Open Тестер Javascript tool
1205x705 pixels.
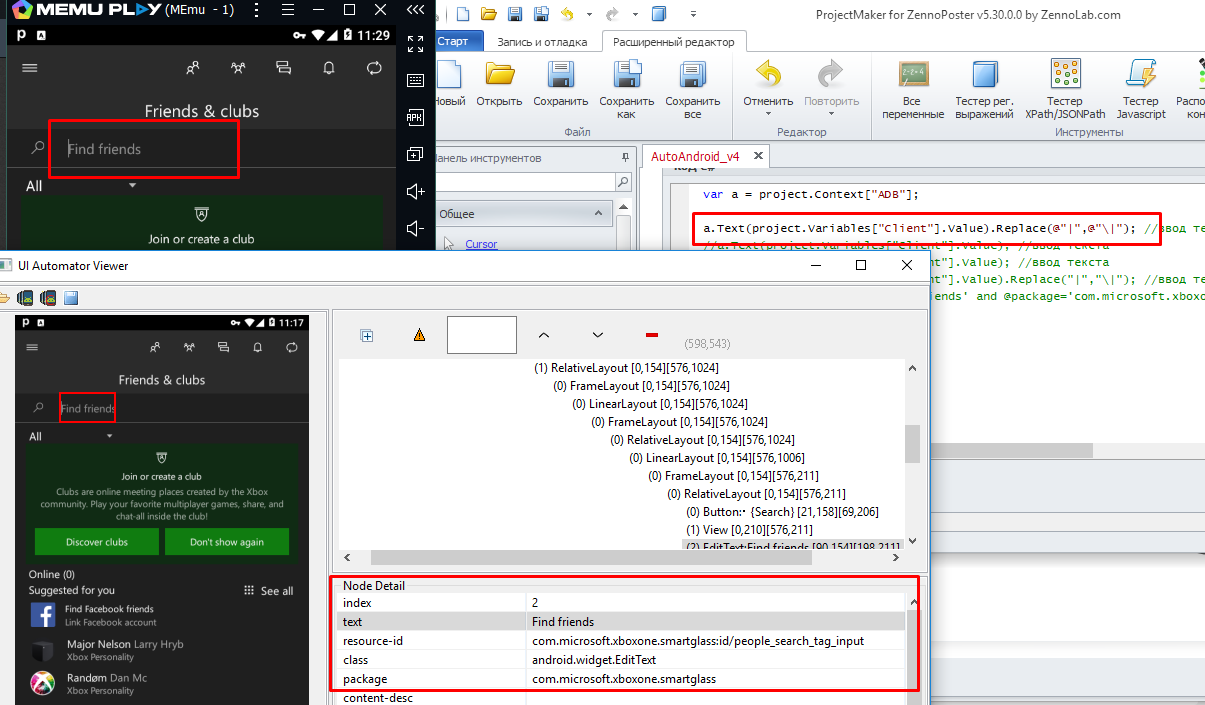point(1141,90)
